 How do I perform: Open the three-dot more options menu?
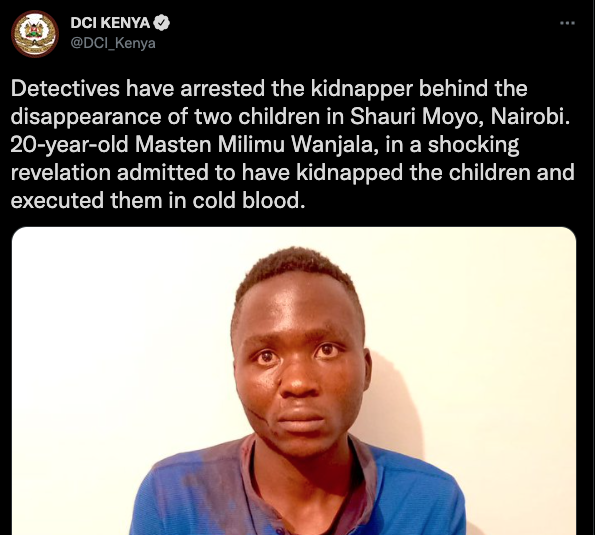tap(567, 23)
